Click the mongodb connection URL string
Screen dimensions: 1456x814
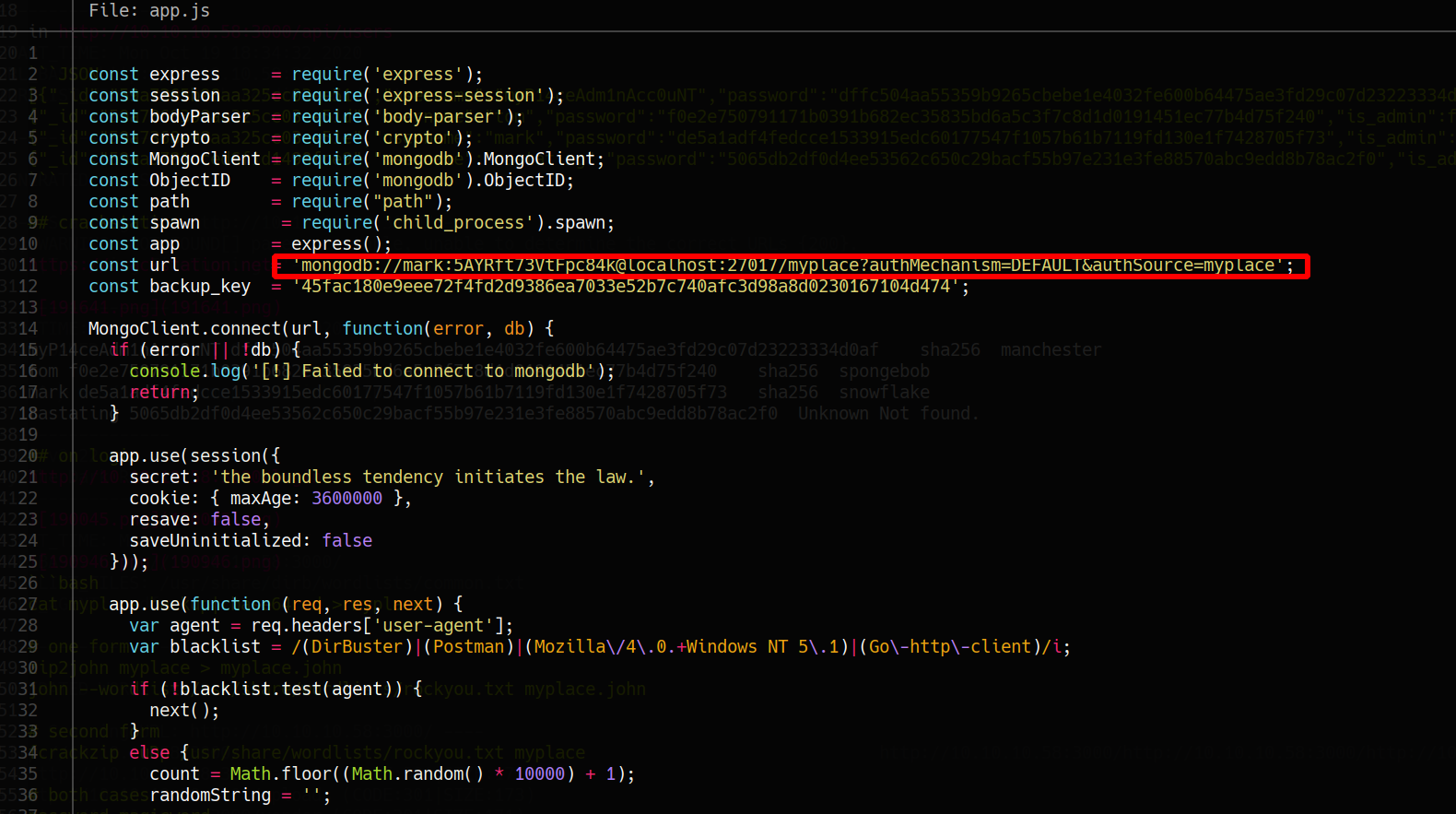pos(789,265)
